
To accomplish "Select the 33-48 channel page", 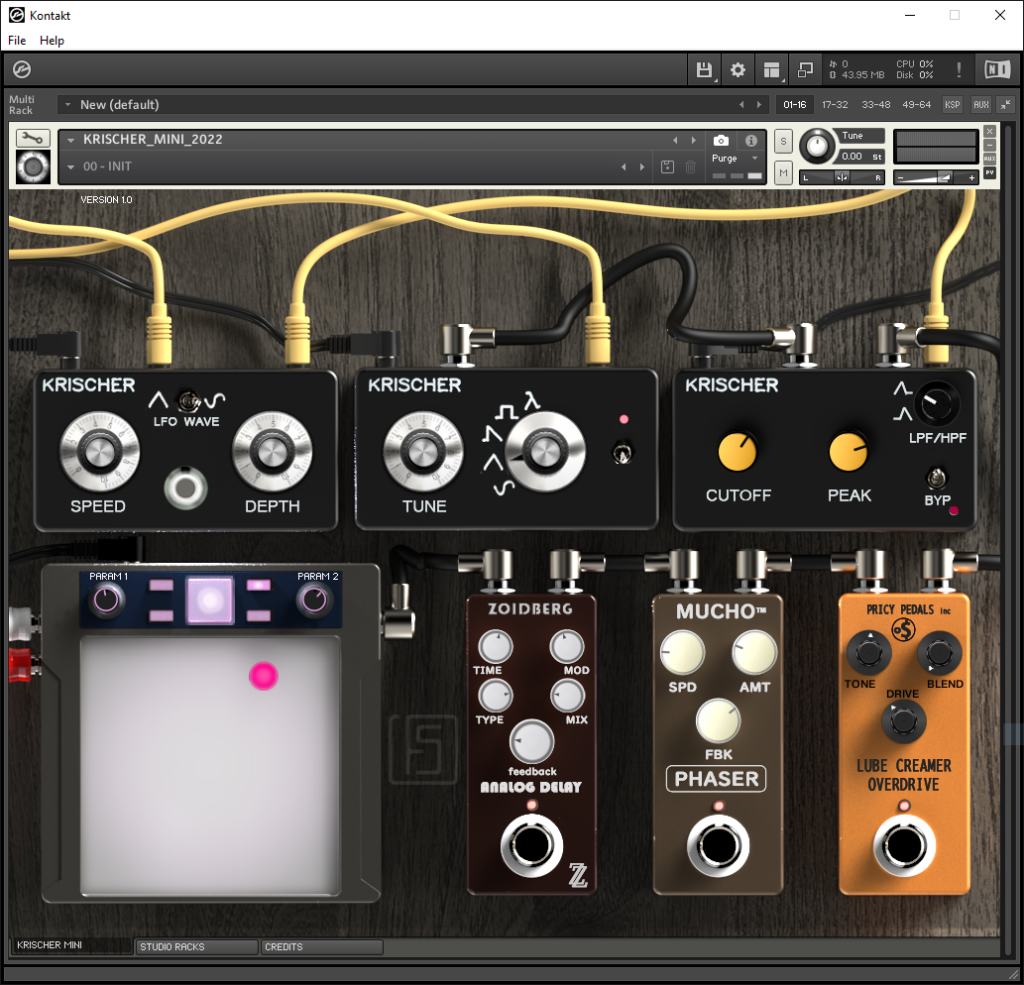I will [876, 105].
